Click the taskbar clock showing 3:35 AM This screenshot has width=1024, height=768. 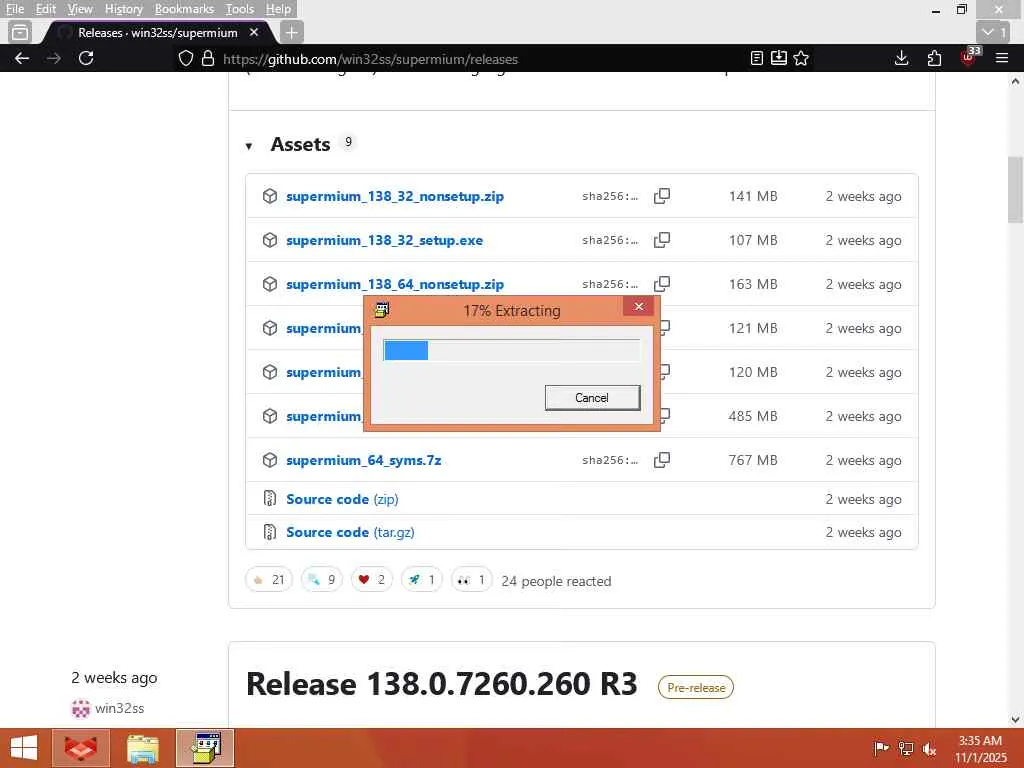pos(980,749)
